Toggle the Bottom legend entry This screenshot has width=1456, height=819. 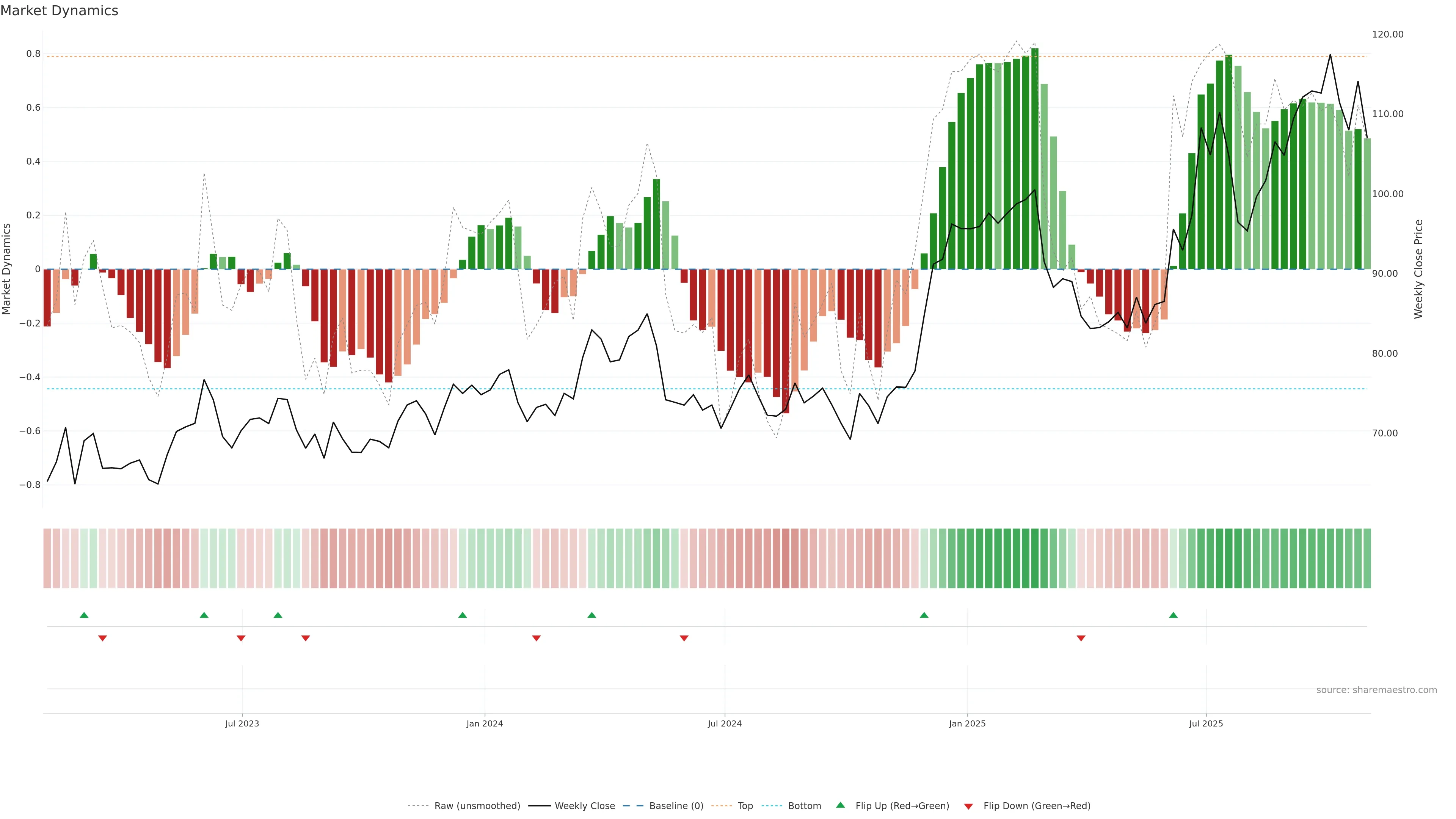[x=804, y=806]
